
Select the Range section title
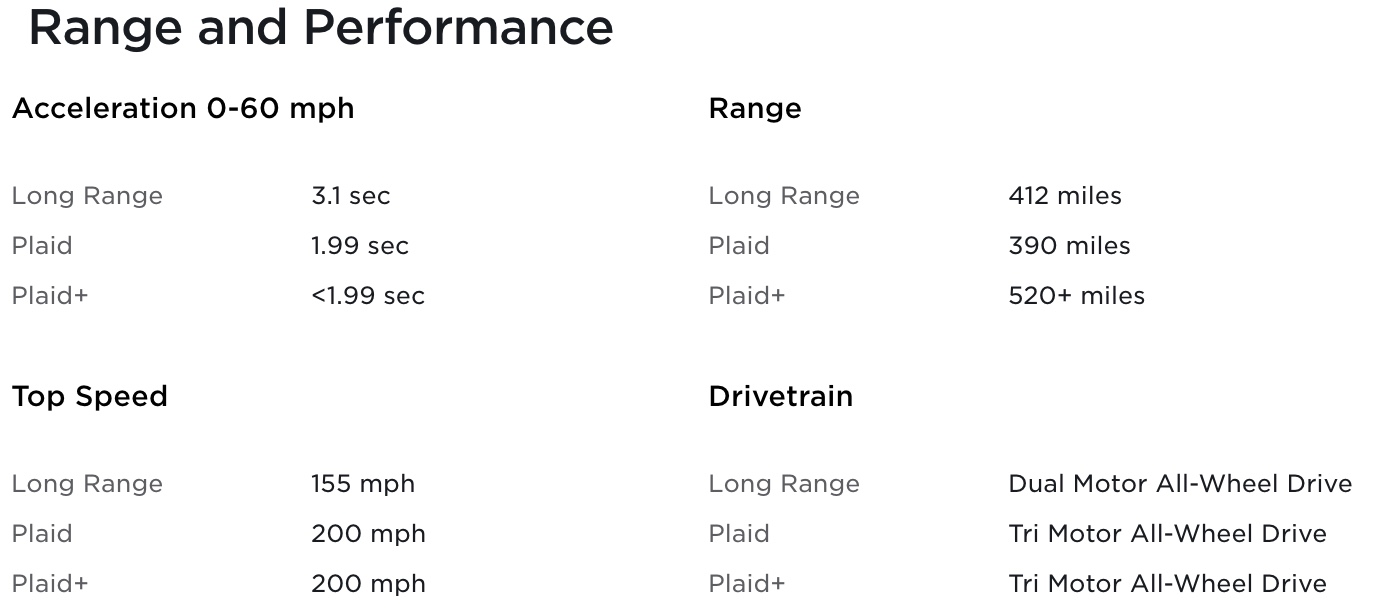[x=754, y=108]
